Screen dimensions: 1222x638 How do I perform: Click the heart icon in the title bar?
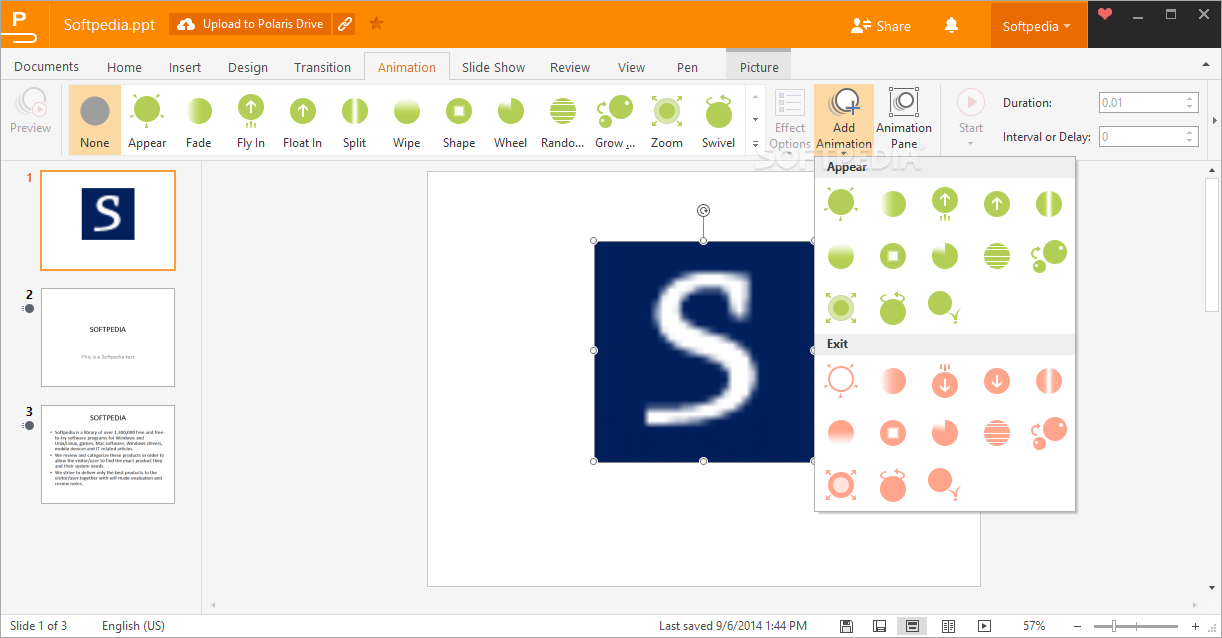tap(1104, 14)
